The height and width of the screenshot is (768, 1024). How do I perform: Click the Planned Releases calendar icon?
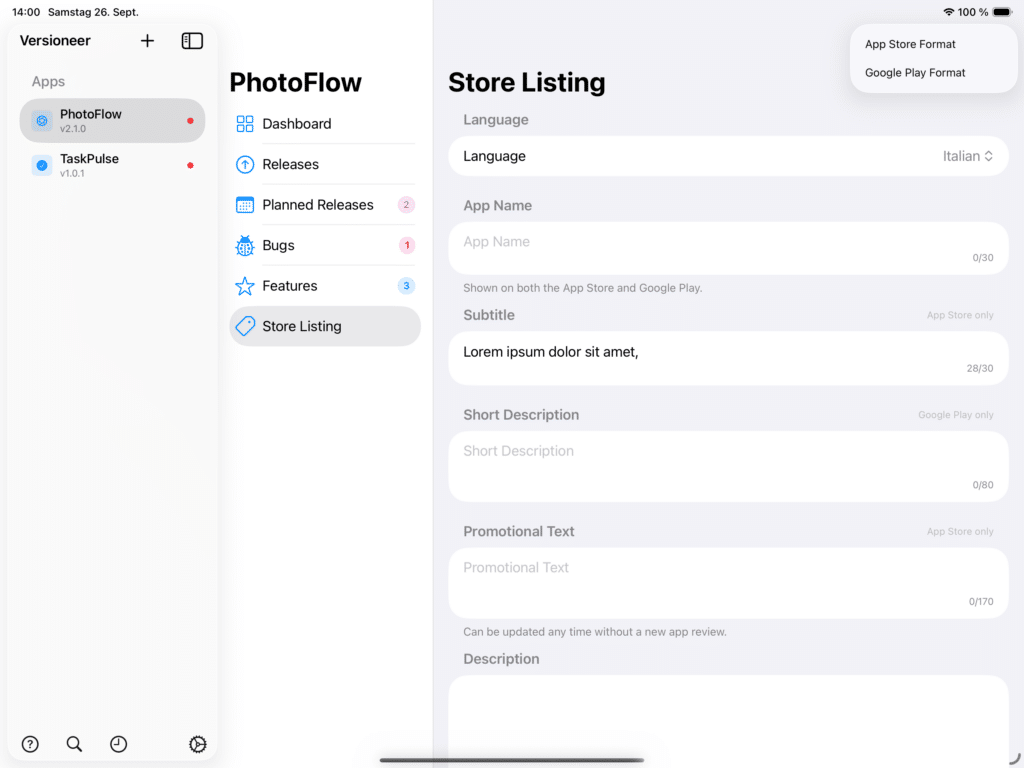tap(245, 204)
